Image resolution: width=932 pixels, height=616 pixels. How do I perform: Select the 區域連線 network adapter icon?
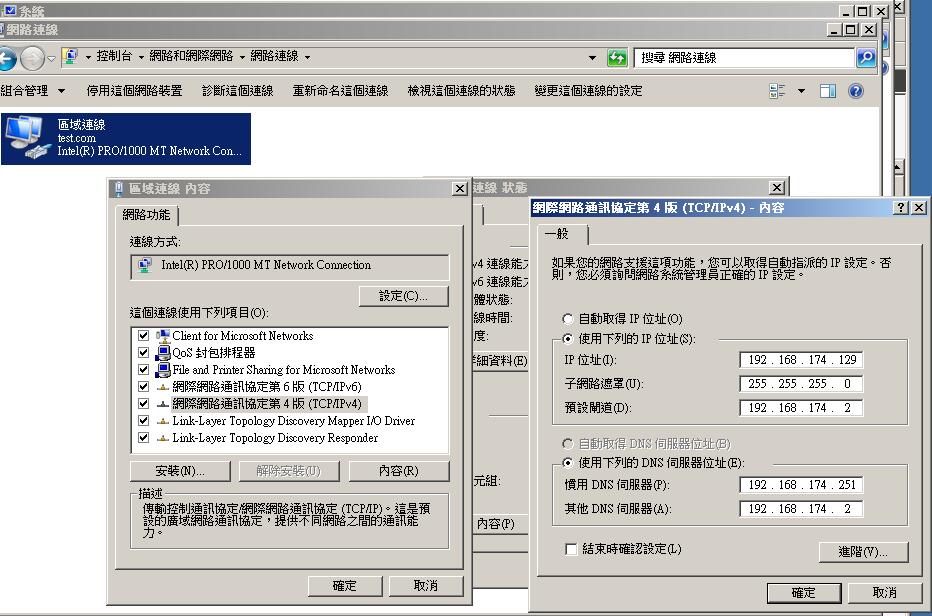24,138
